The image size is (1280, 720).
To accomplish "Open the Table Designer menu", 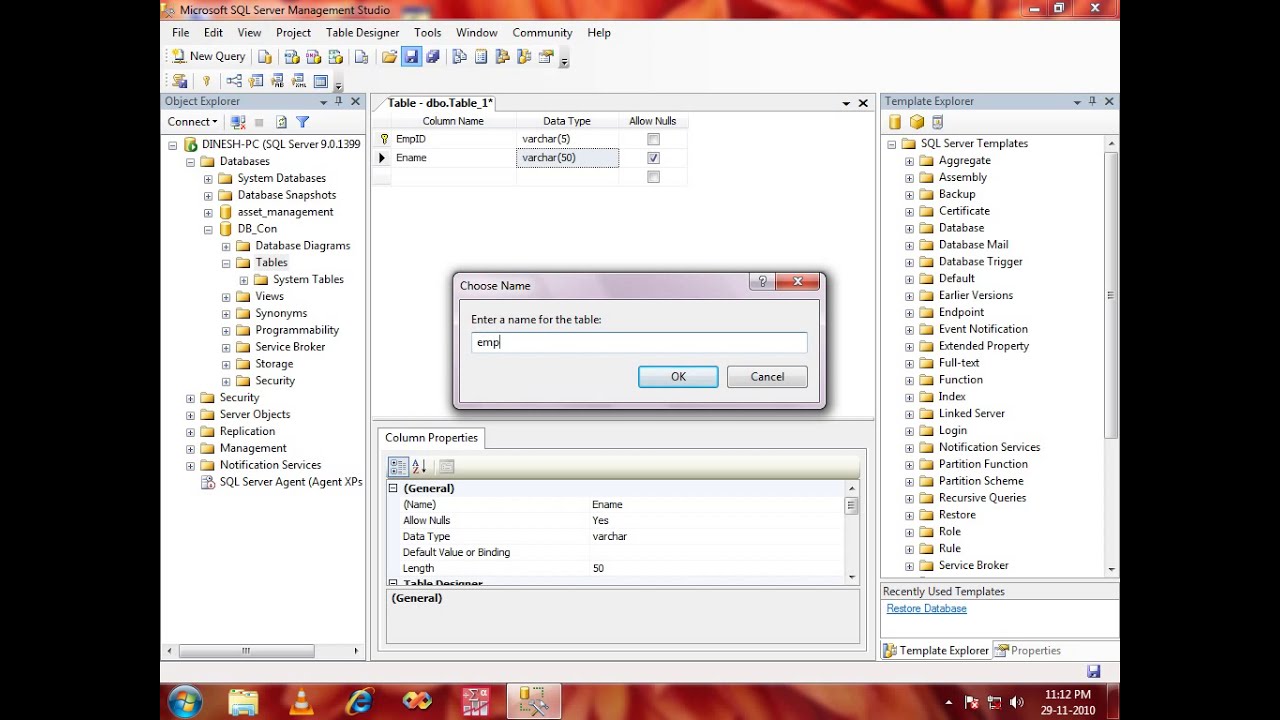I will (362, 32).
